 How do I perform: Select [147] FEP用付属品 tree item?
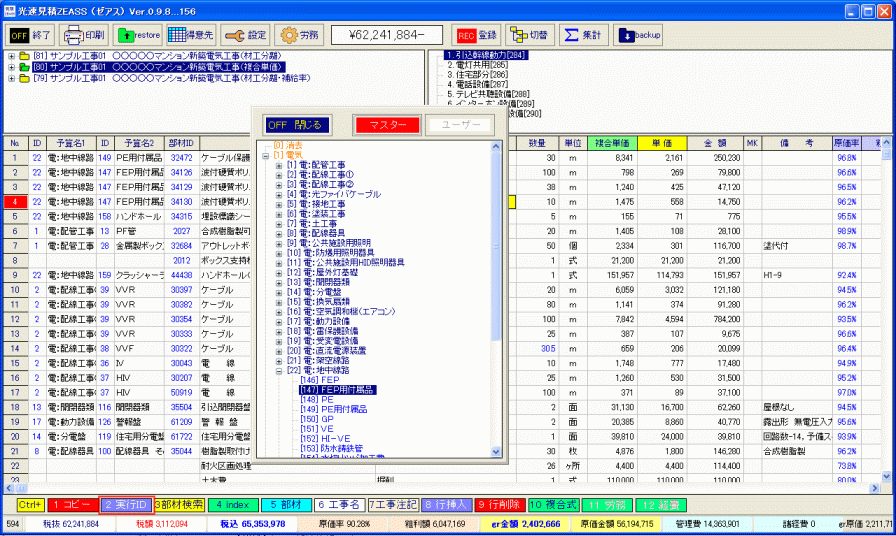[338, 390]
